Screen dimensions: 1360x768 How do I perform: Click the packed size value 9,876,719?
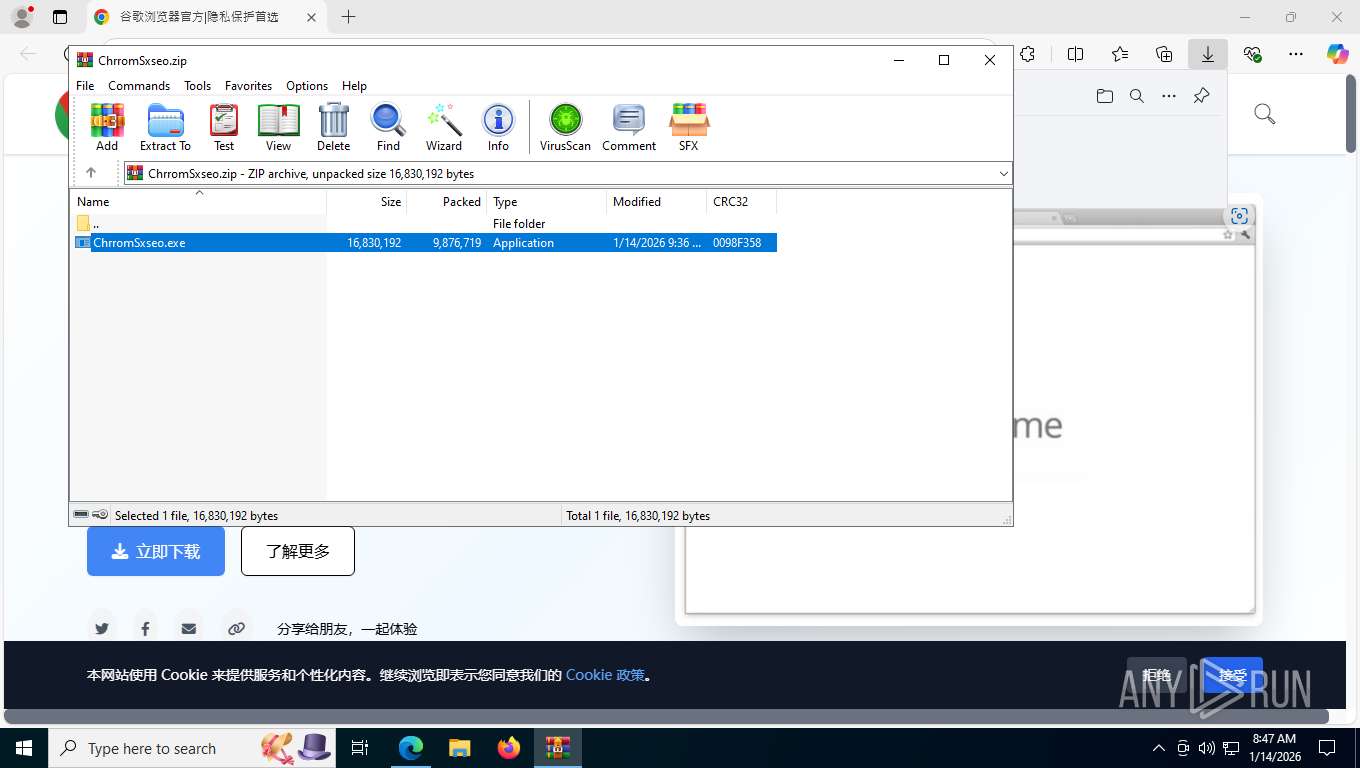click(457, 243)
